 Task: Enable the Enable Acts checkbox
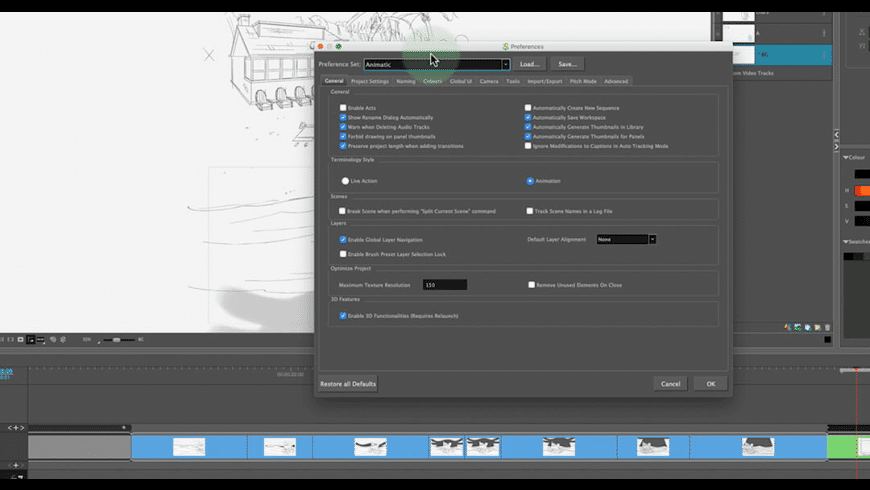[x=343, y=107]
